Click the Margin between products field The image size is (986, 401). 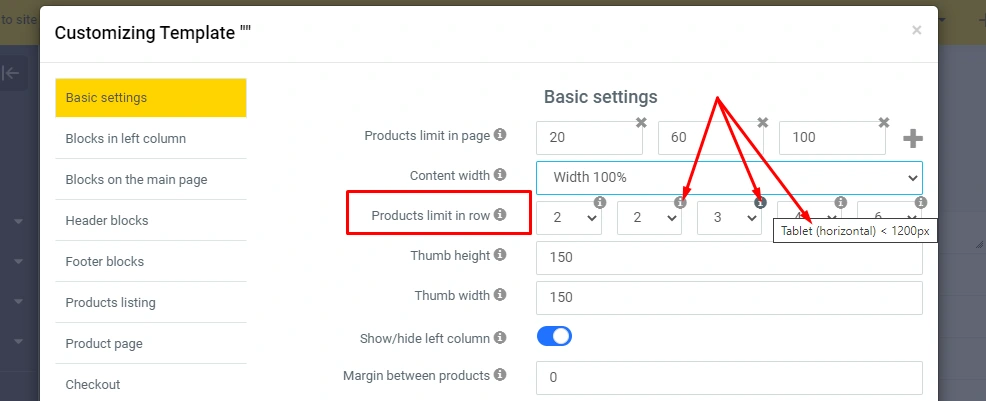(729, 378)
